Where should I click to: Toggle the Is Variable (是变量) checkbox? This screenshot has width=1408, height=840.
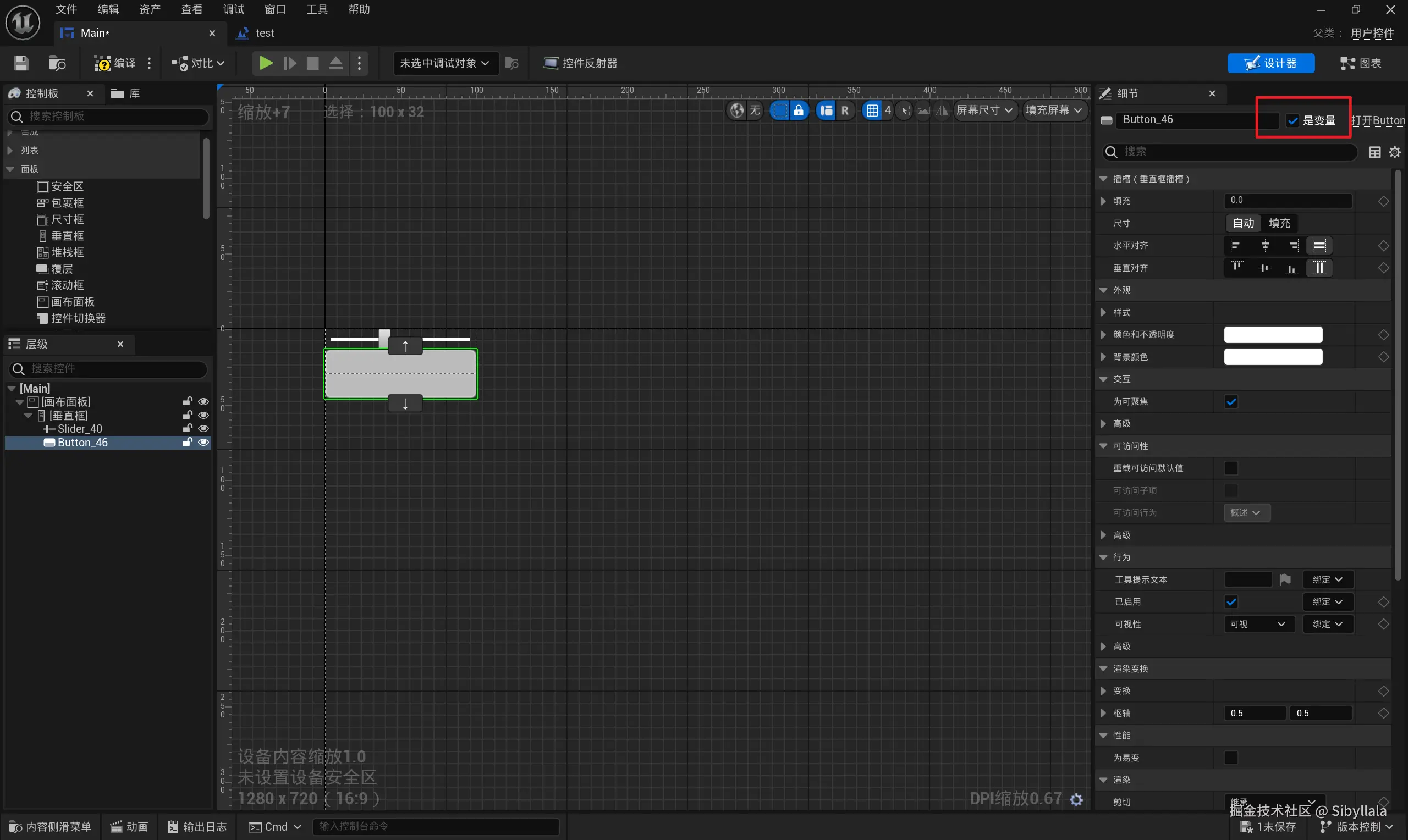point(1292,120)
